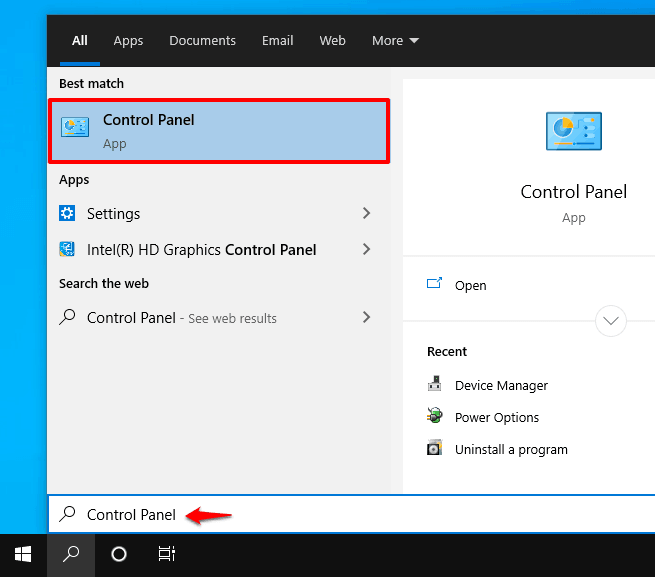The image size is (655, 577).
Task: Click the Power Options icon in Recent
Action: point(434,416)
